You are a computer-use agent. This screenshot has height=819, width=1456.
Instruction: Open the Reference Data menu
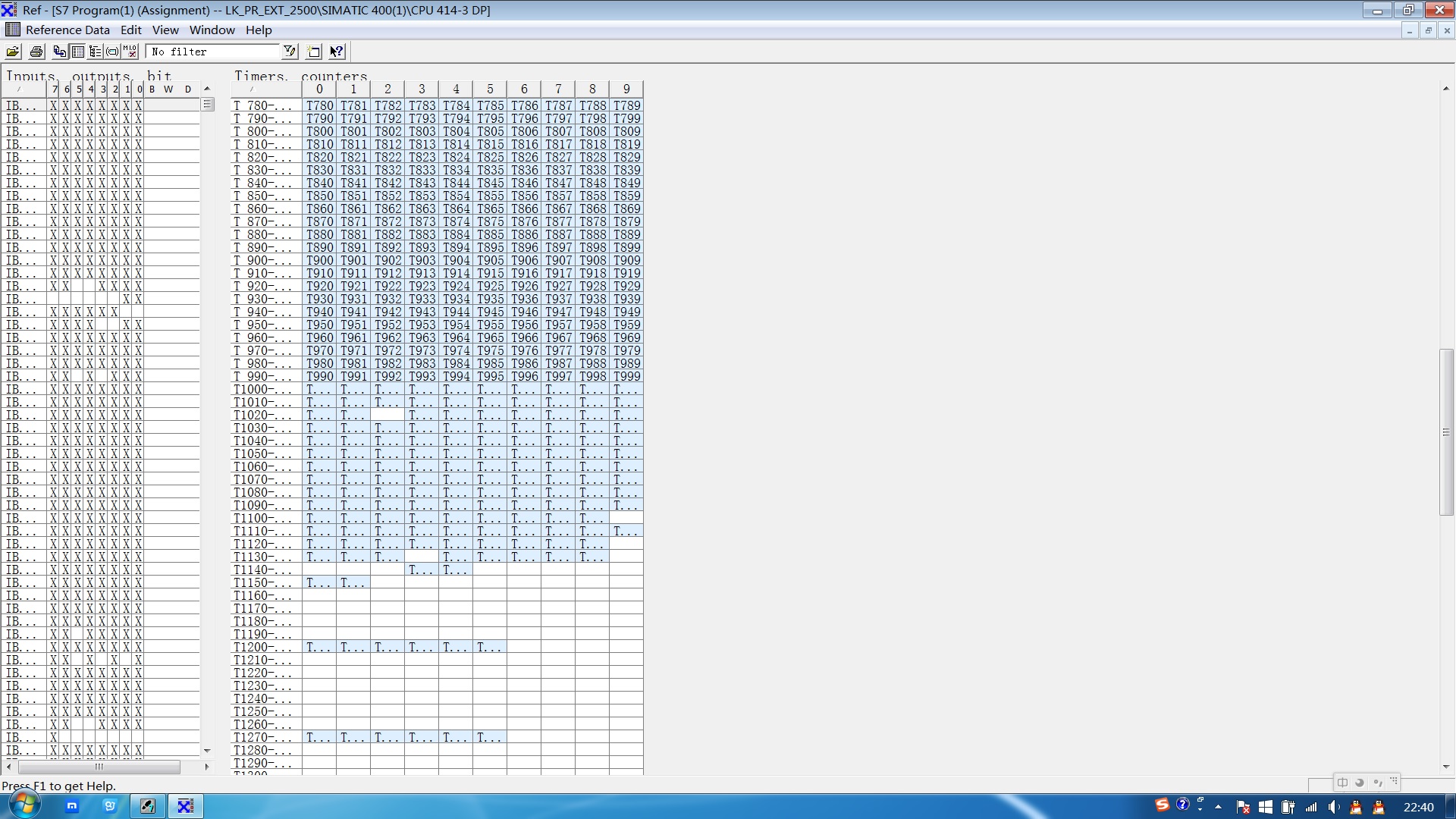(67, 30)
